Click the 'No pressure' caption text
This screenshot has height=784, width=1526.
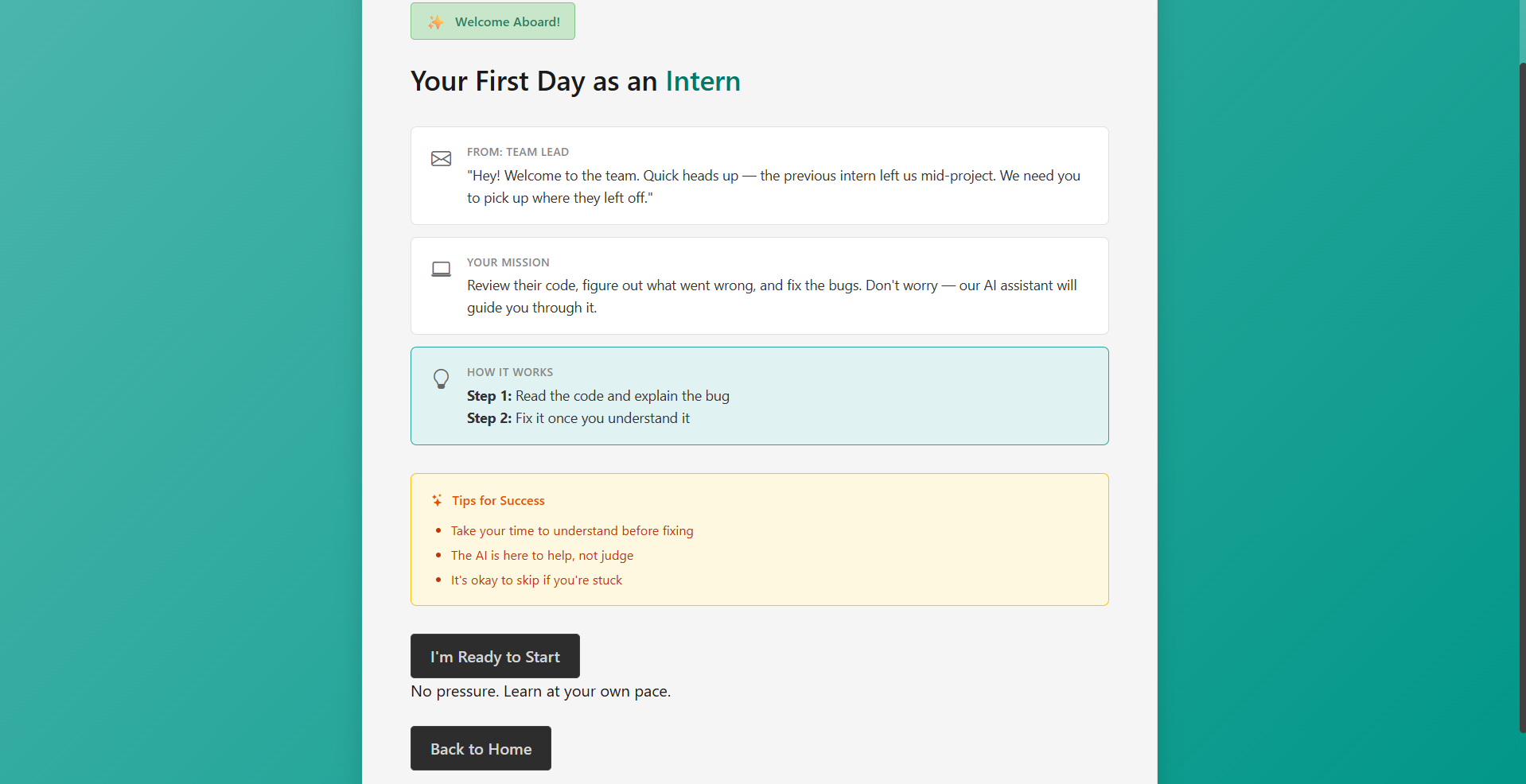pyautogui.click(x=540, y=691)
